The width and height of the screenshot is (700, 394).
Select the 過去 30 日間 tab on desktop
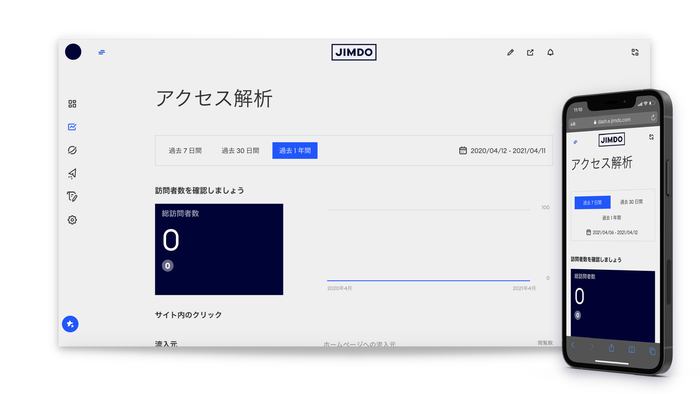pyautogui.click(x=240, y=151)
